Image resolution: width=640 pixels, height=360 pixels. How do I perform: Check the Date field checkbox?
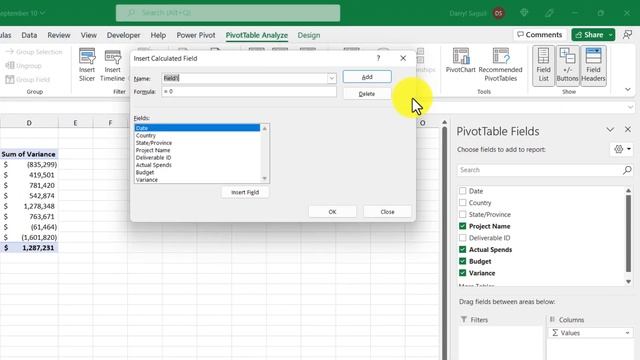(x=462, y=191)
